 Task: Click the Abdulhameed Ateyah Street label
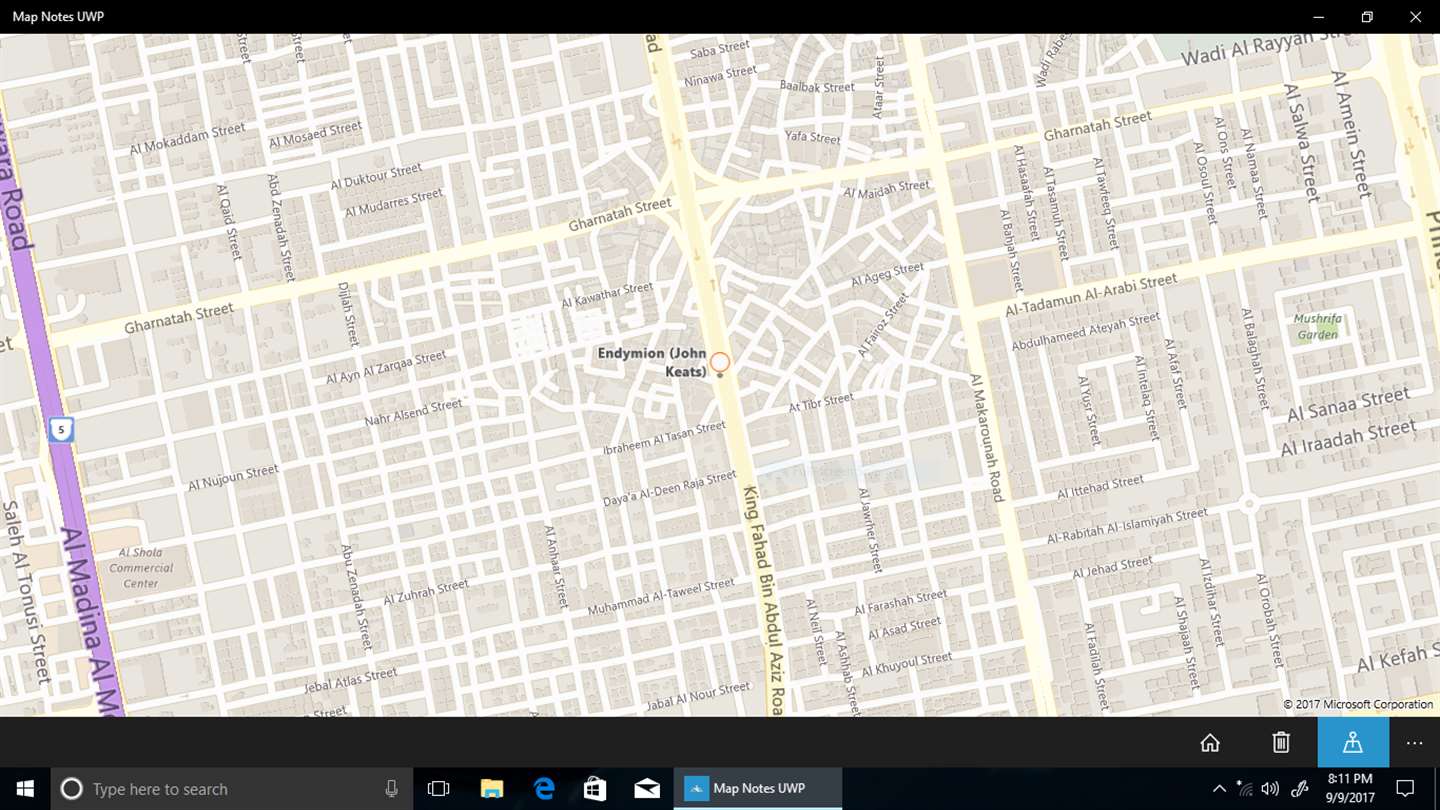pos(1086,333)
